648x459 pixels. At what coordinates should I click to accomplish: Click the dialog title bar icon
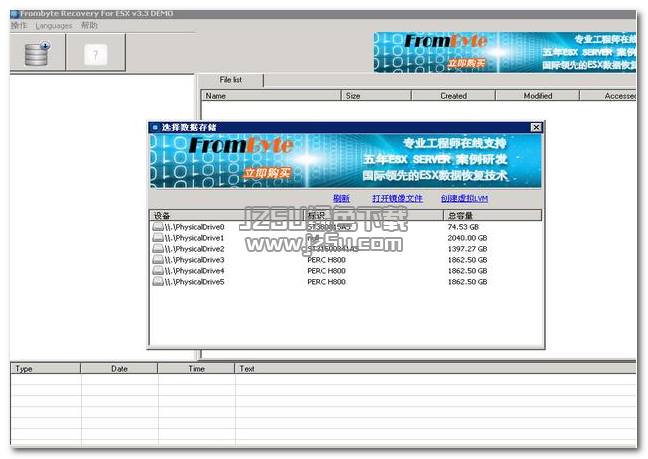[155, 127]
